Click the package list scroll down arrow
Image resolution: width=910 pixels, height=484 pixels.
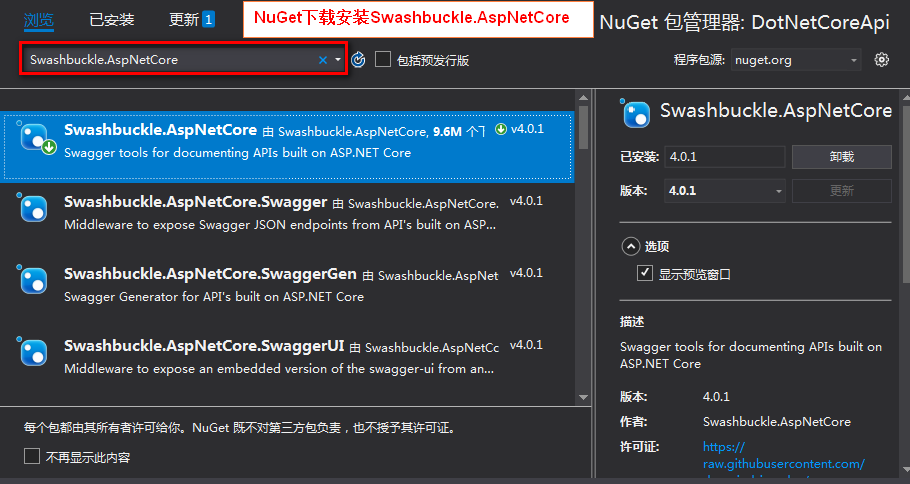point(583,398)
